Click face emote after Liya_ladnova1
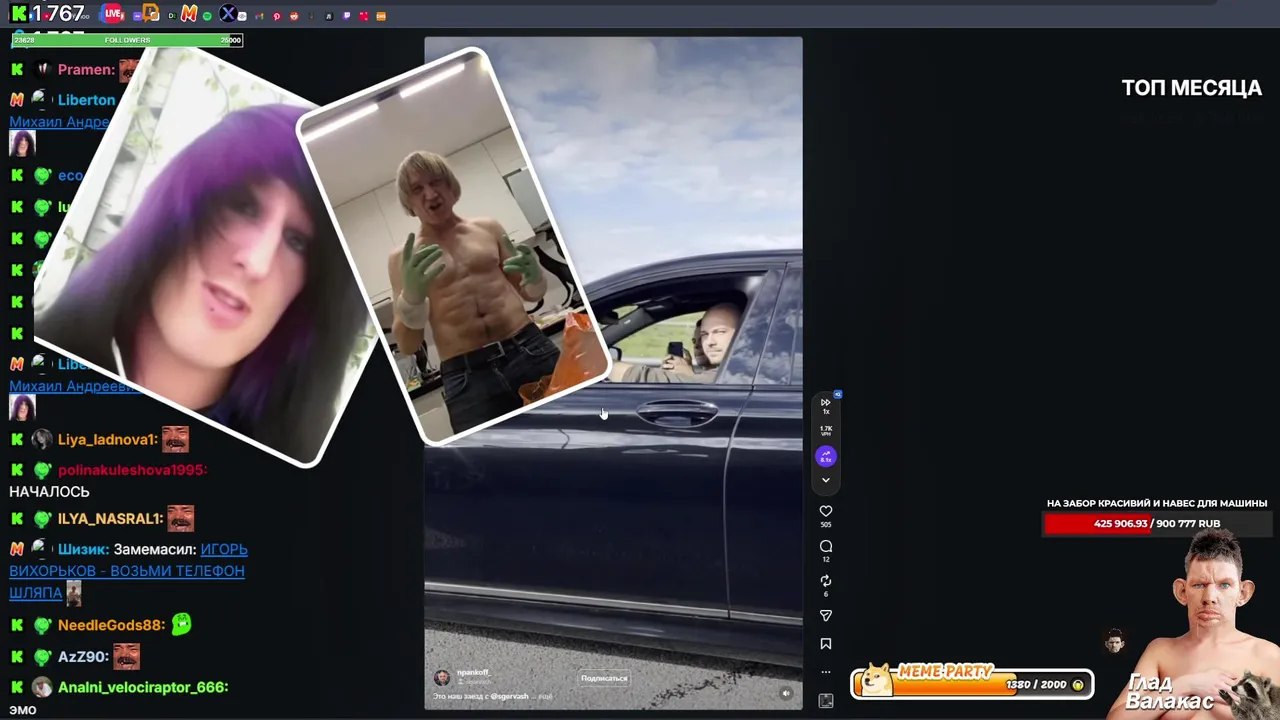 pyautogui.click(x=175, y=439)
